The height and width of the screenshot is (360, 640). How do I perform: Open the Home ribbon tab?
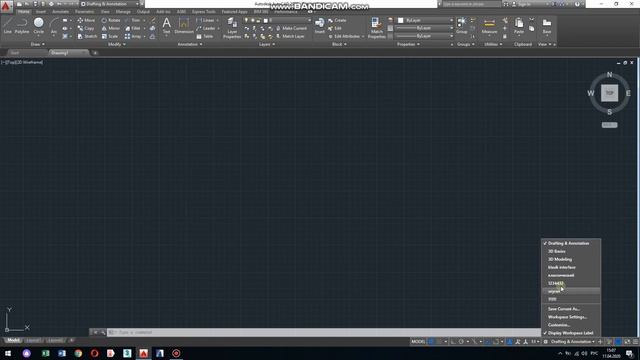pos(24,12)
